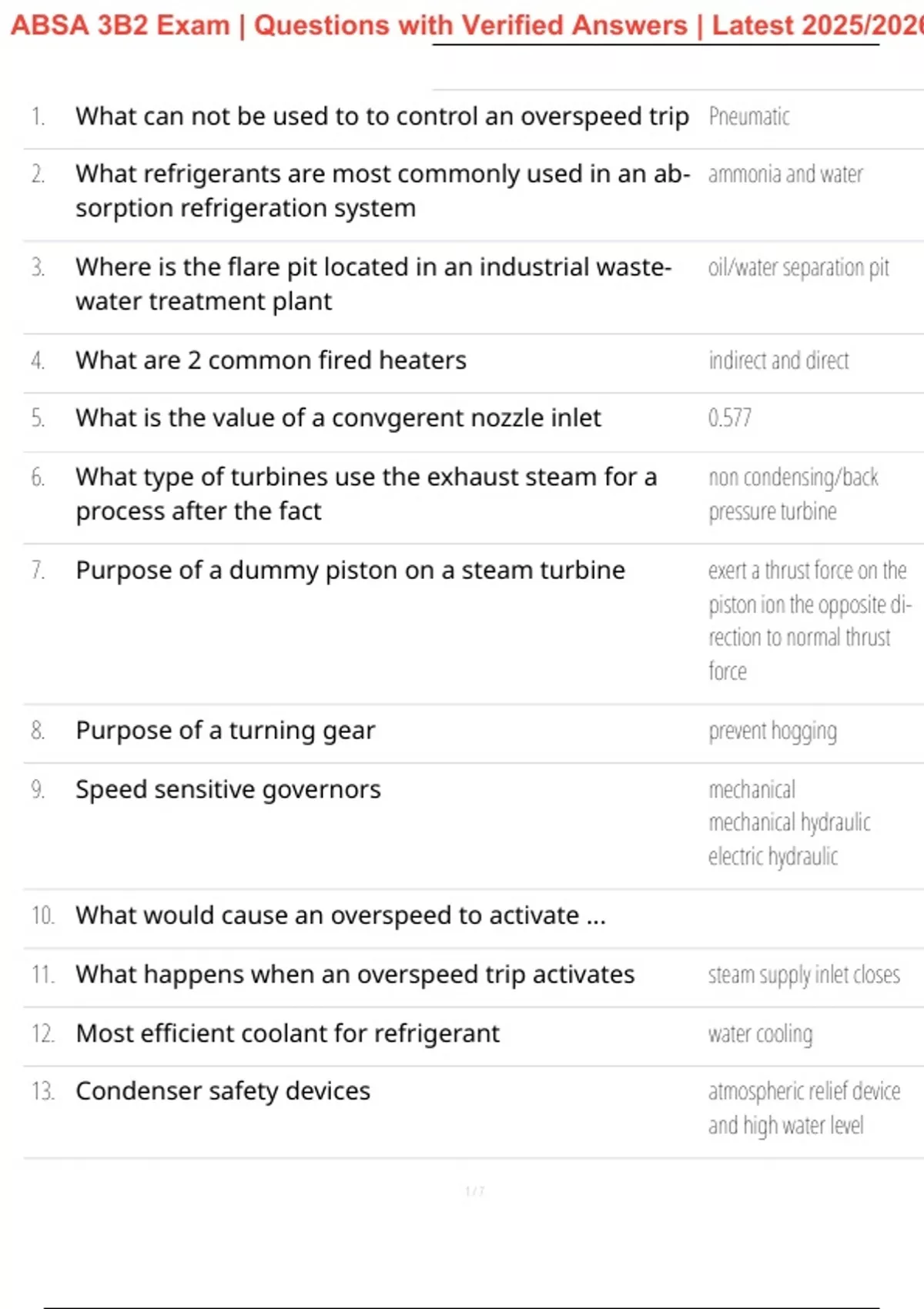Select question 10 about overspeed activation
Viewport: 924px width, 1309px height.
(x=340, y=916)
